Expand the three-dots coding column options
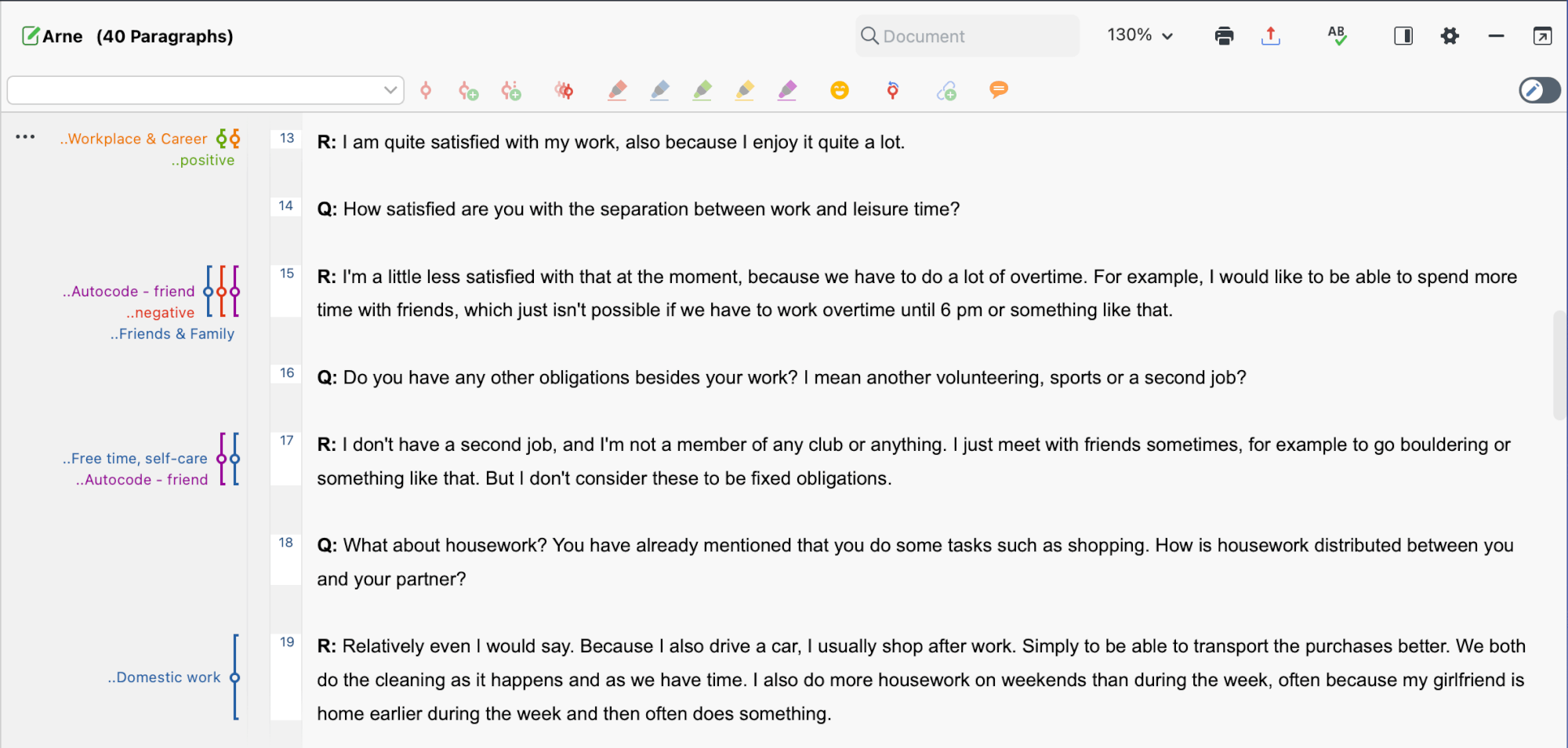The image size is (1568, 748). click(x=25, y=136)
